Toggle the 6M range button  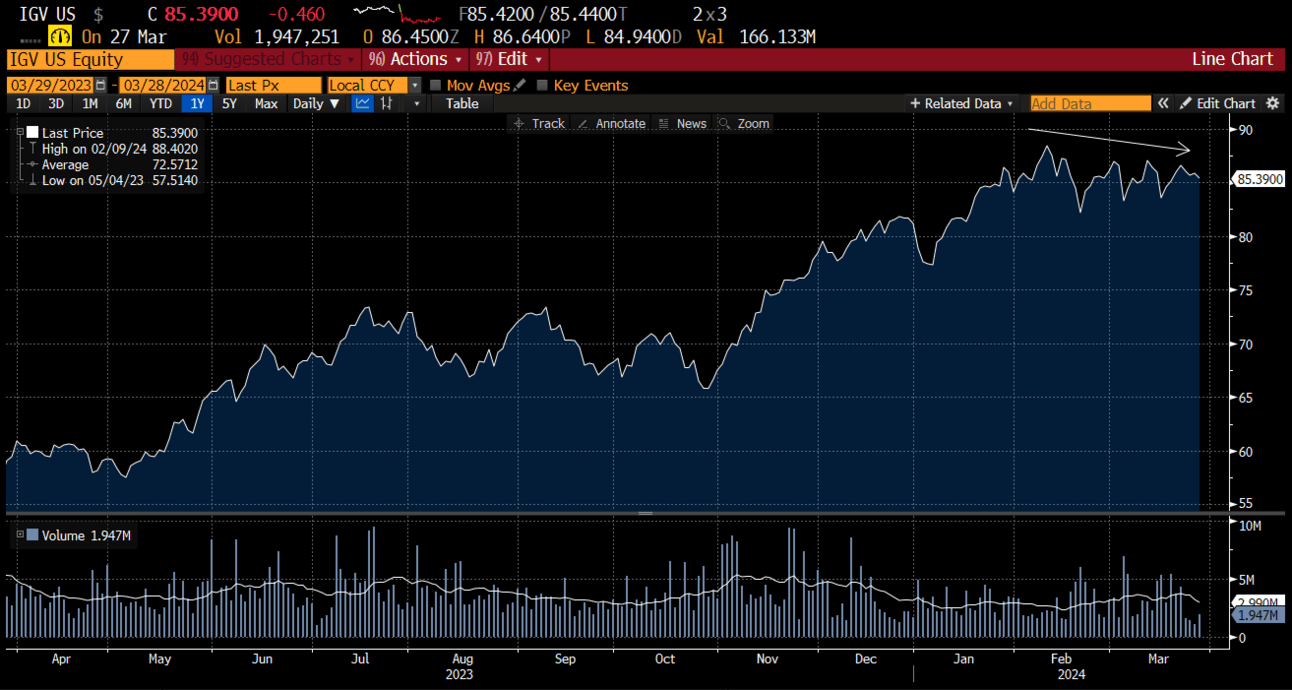(x=123, y=103)
